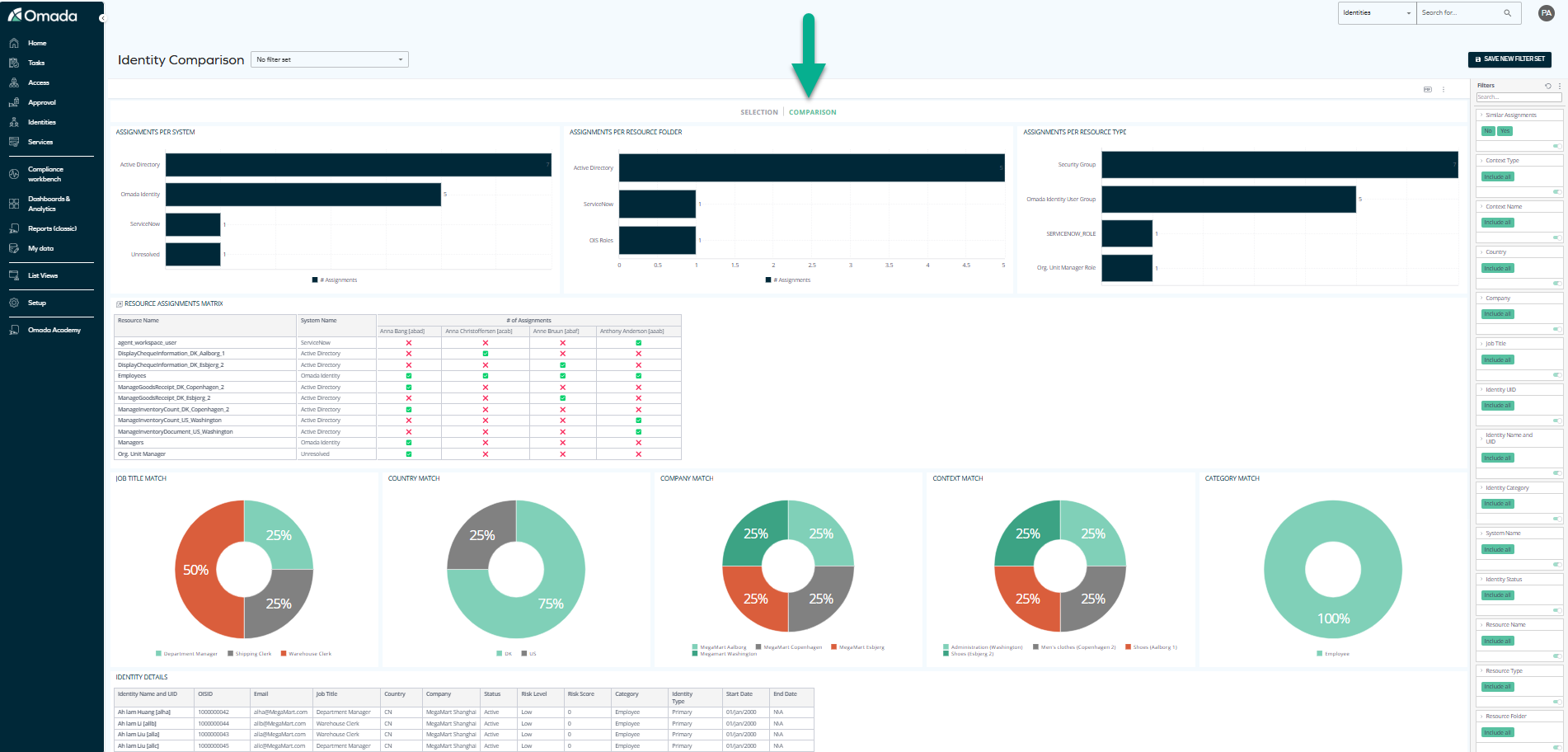1568x752 pixels.
Task: Toggle the Context Name filter switch
Action: tap(1557, 237)
